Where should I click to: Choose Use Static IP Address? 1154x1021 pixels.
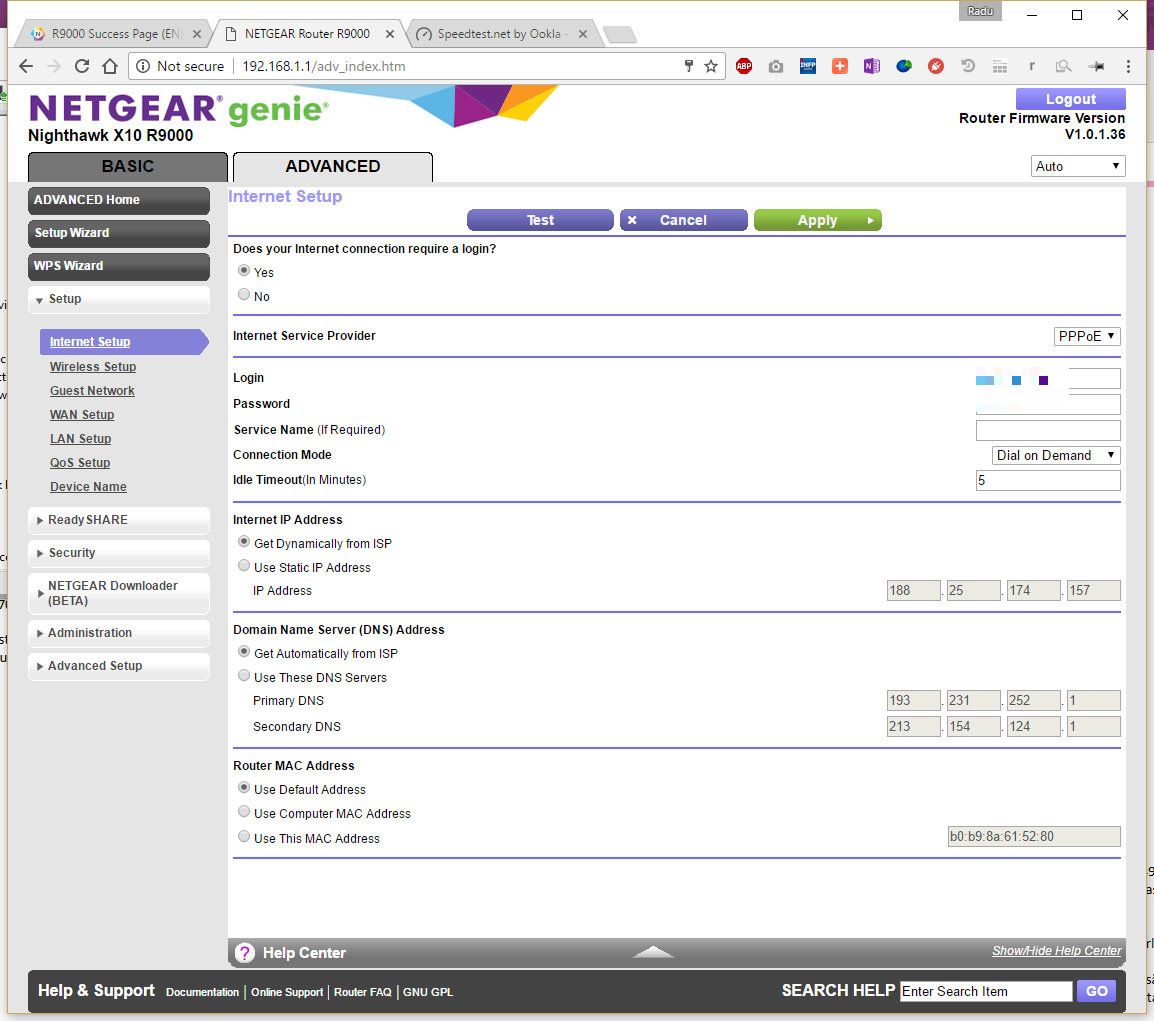(x=244, y=566)
